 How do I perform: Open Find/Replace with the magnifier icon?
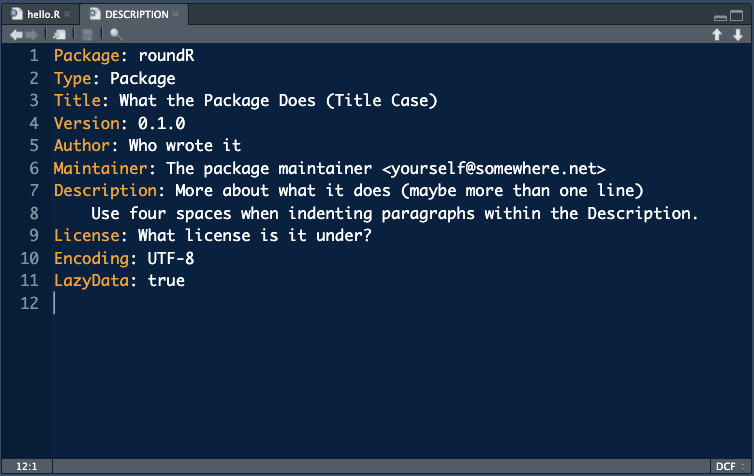pos(116,35)
